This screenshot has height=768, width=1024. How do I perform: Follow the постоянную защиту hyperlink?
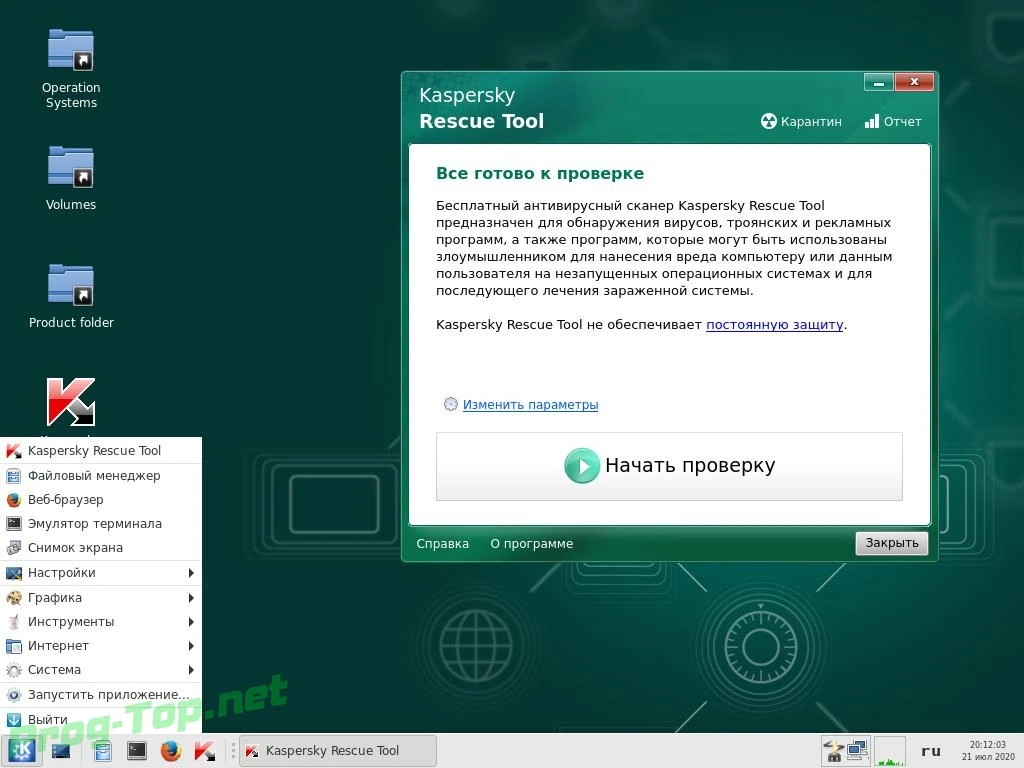[775, 325]
